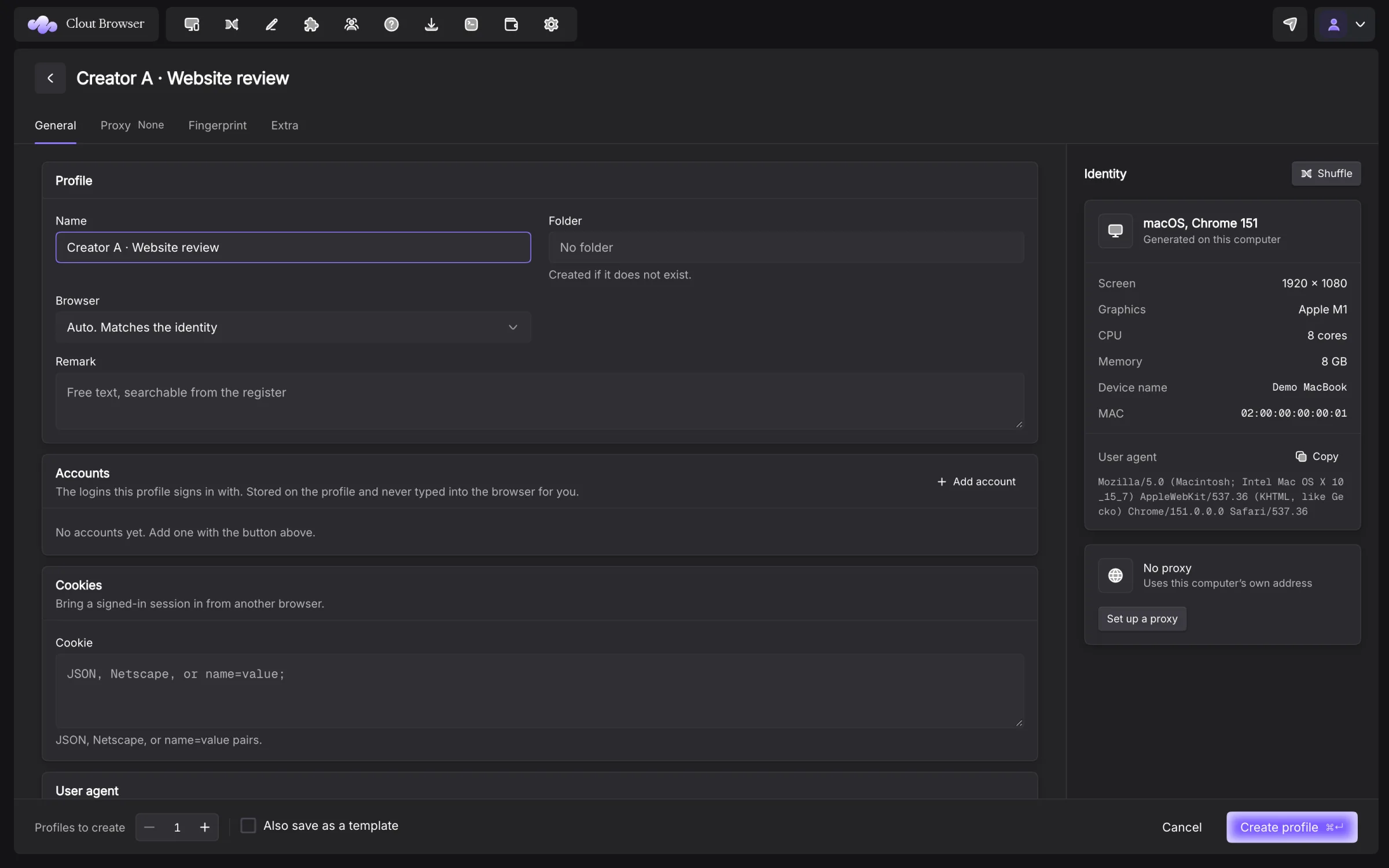The width and height of the screenshot is (1389, 868).
Task: Click into the Cookie text area
Action: point(539,691)
